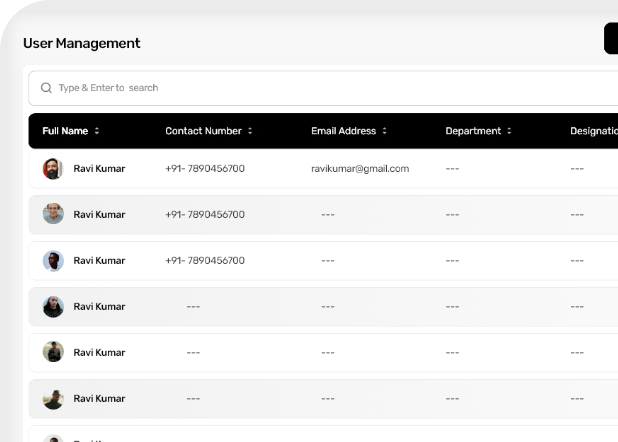Click the Full Name column header
This screenshot has width=618, height=442.
pos(65,131)
